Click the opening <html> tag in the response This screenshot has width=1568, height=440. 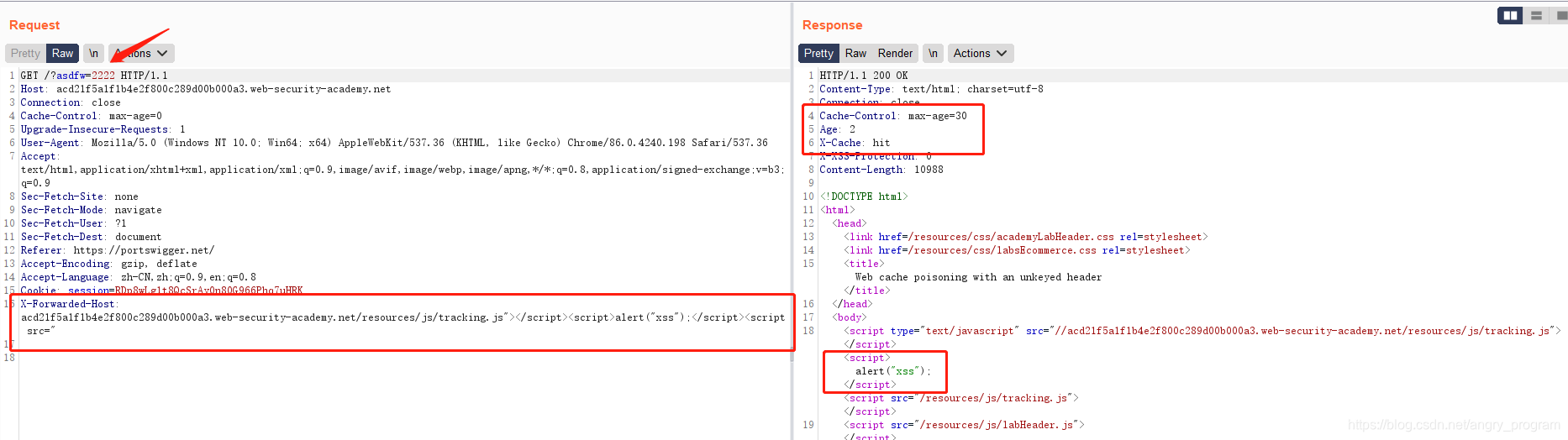click(837, 210)
